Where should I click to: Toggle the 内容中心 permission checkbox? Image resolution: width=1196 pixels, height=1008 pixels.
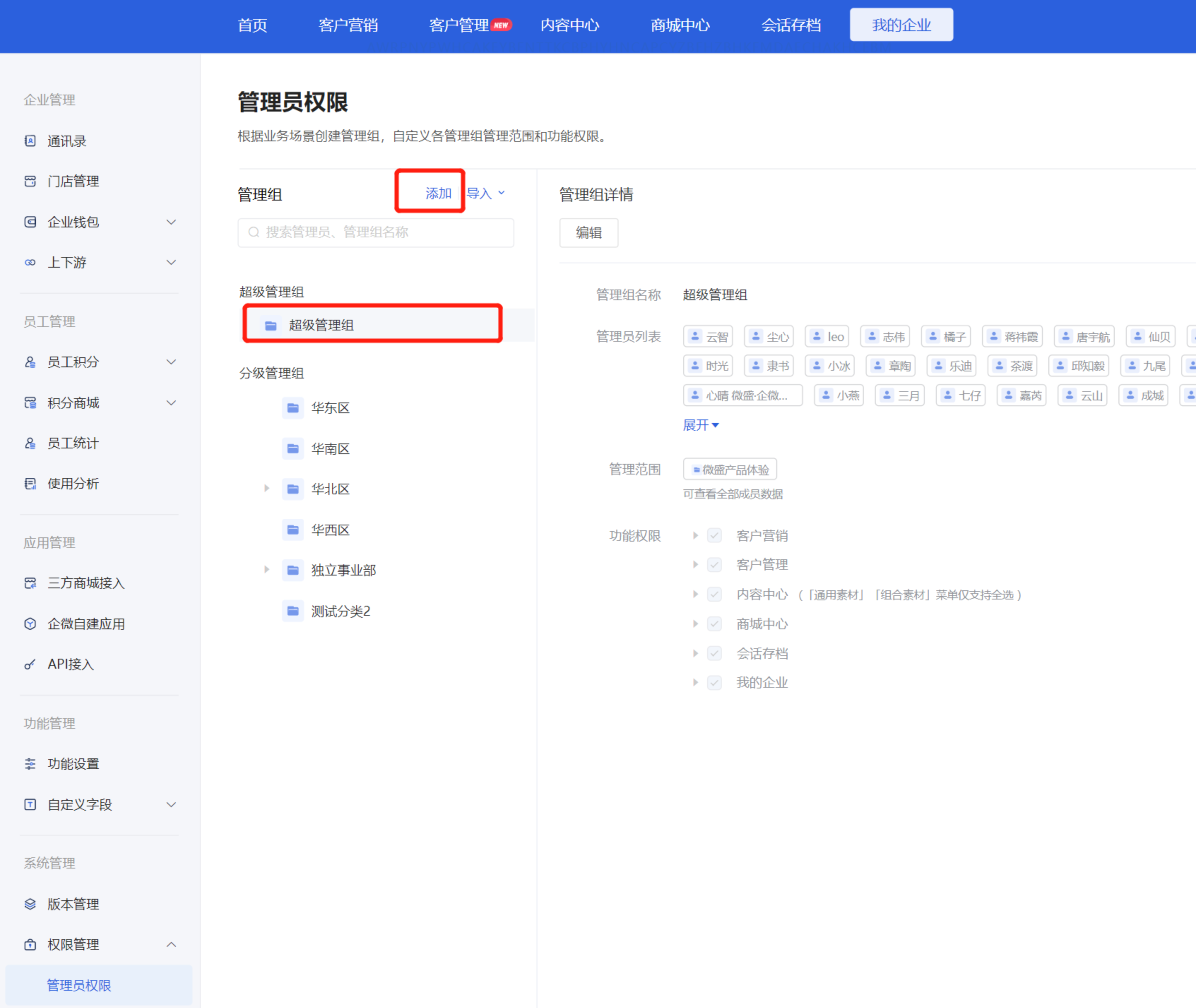[x=715, y=594]
